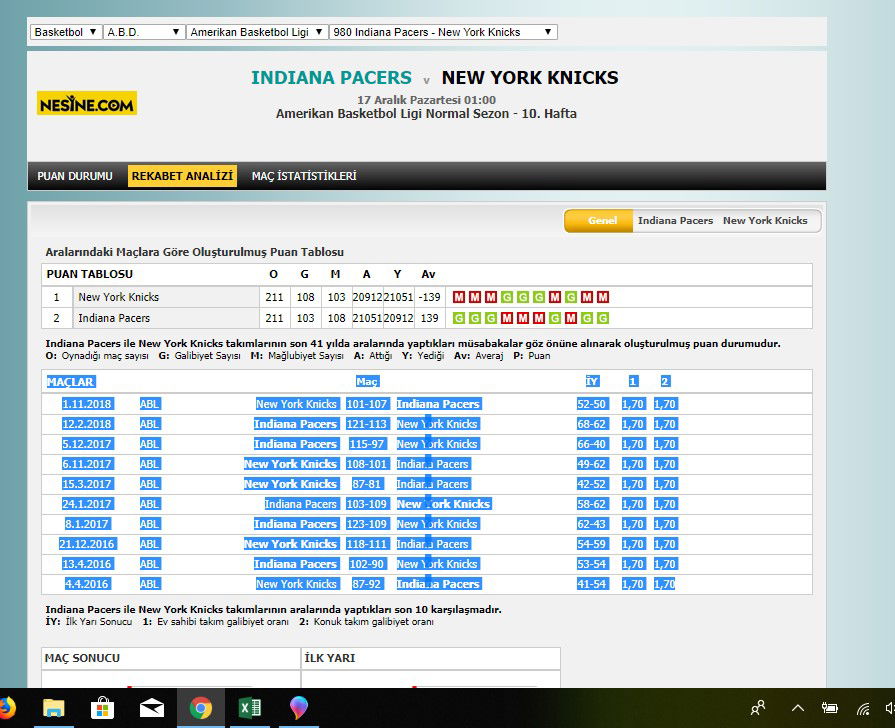Viewport: 895px width, 728px height.
Task: Click the 121-113 score
Action: (x=366, y=424)
